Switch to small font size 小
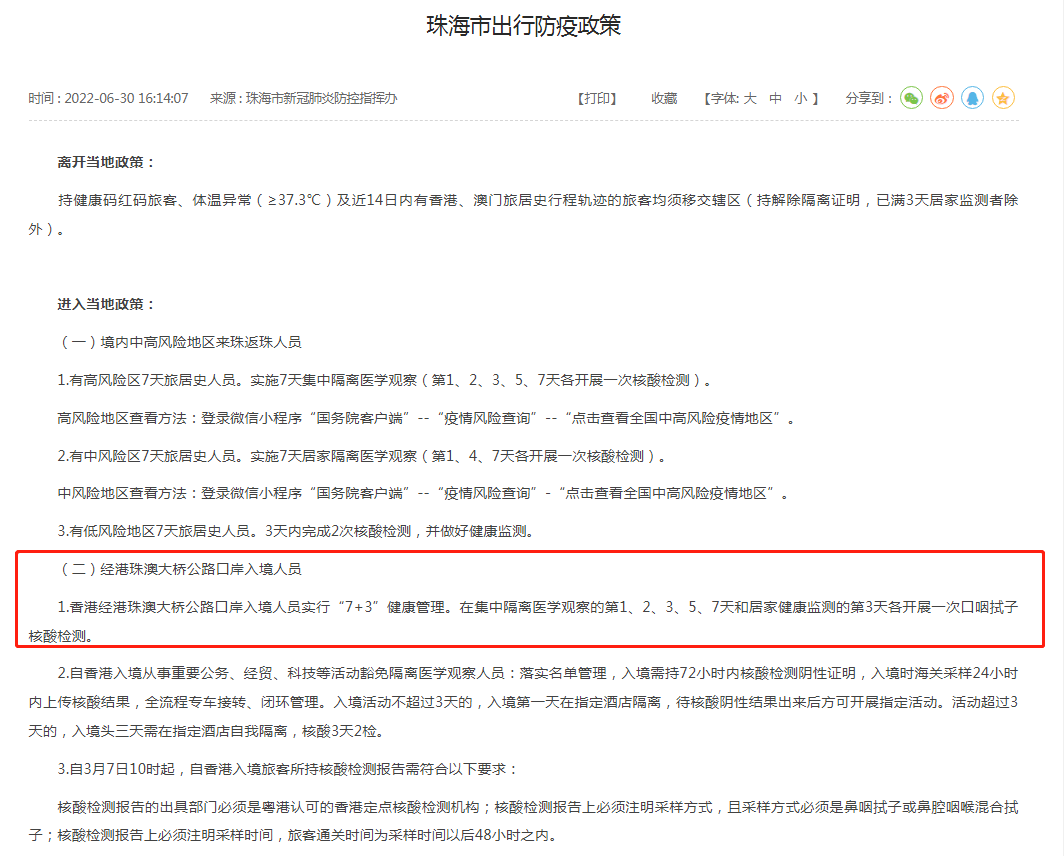This screenshot has width=1064, height=856. click(799, 98)
